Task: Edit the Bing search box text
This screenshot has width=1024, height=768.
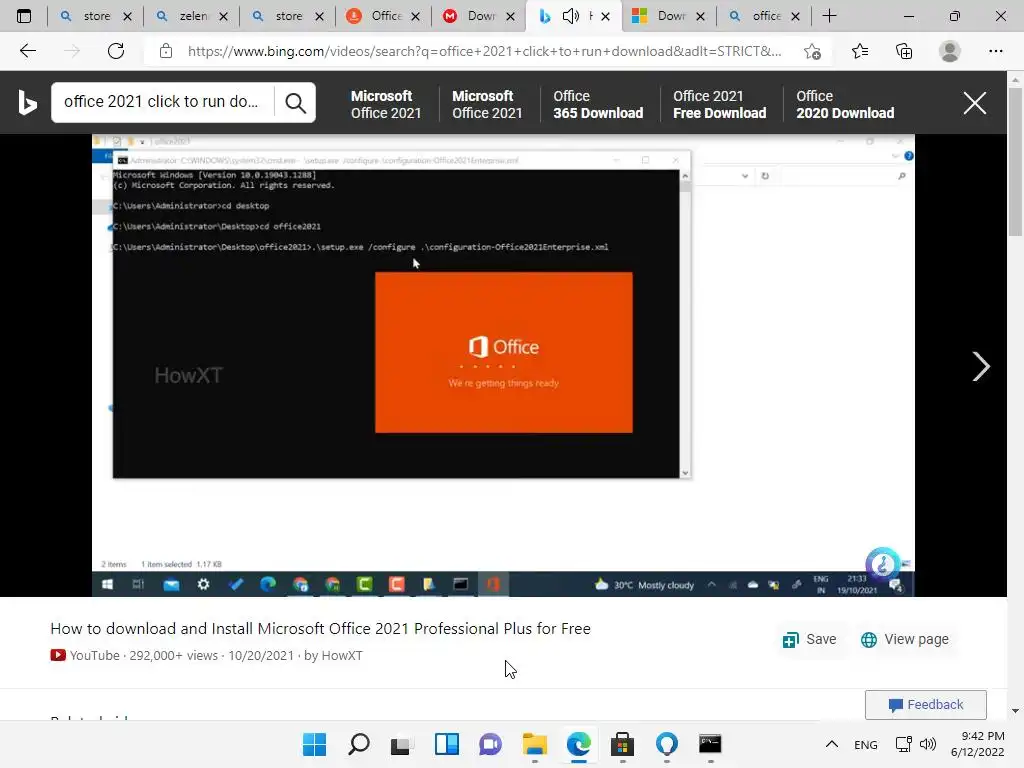Action: click(x=161, y=102)
